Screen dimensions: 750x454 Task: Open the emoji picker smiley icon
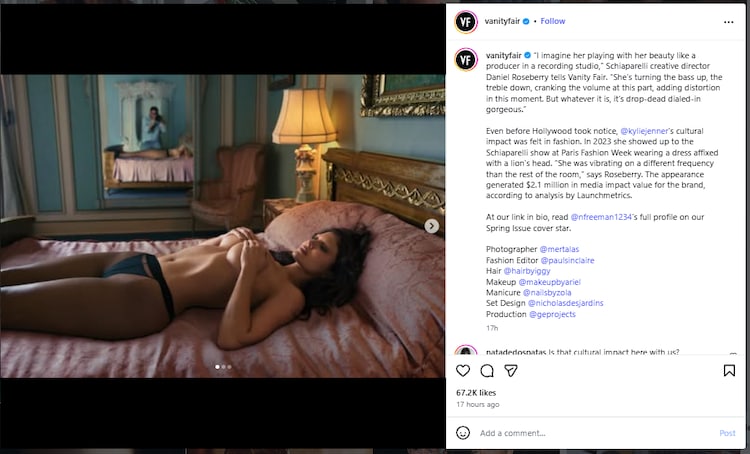point(463,433)
